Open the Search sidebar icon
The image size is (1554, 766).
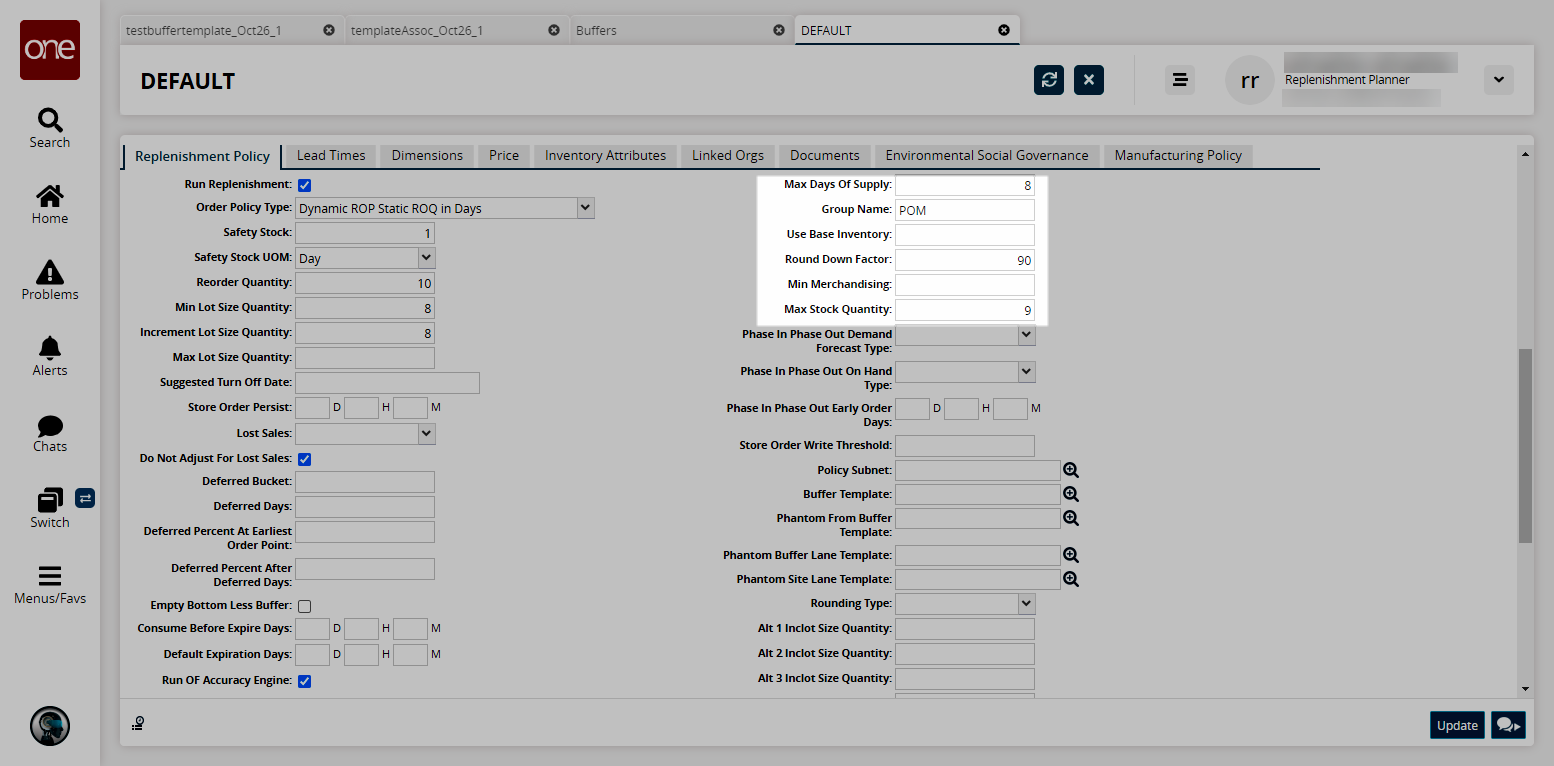click(x=50, y=128)
